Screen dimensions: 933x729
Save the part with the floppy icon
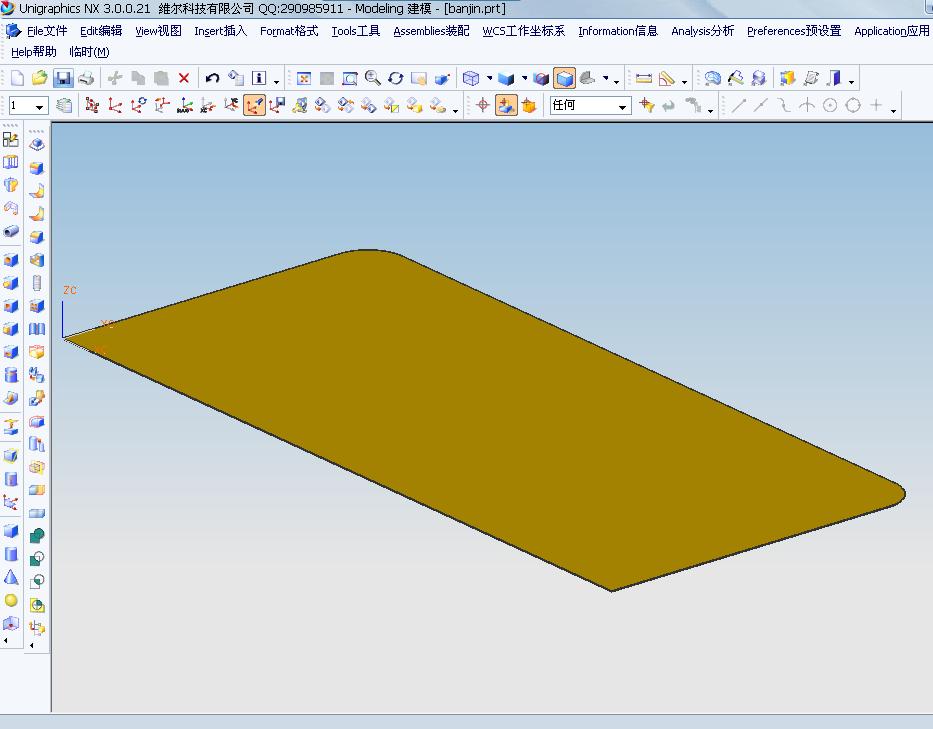pyautogui.click(x=62, y=78)
